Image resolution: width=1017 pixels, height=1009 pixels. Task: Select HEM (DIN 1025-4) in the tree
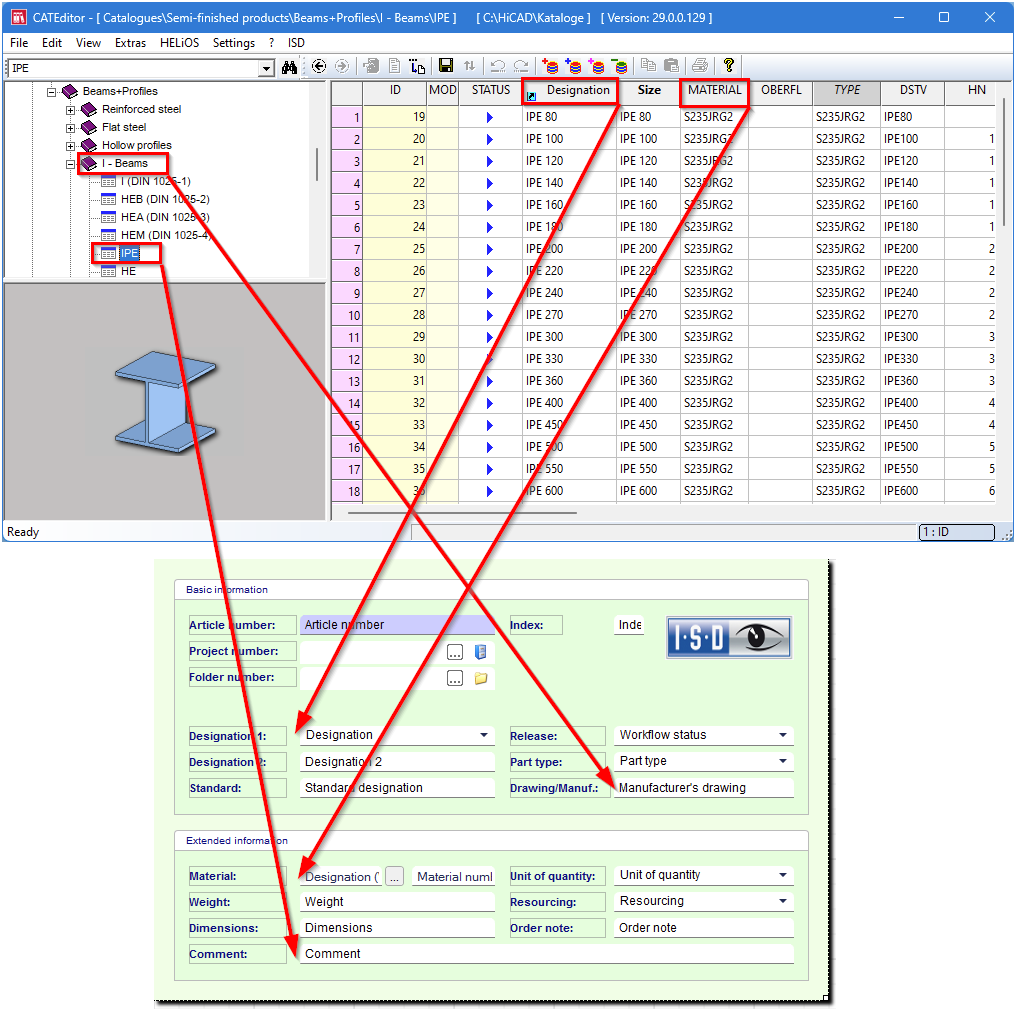click(166, 235)
